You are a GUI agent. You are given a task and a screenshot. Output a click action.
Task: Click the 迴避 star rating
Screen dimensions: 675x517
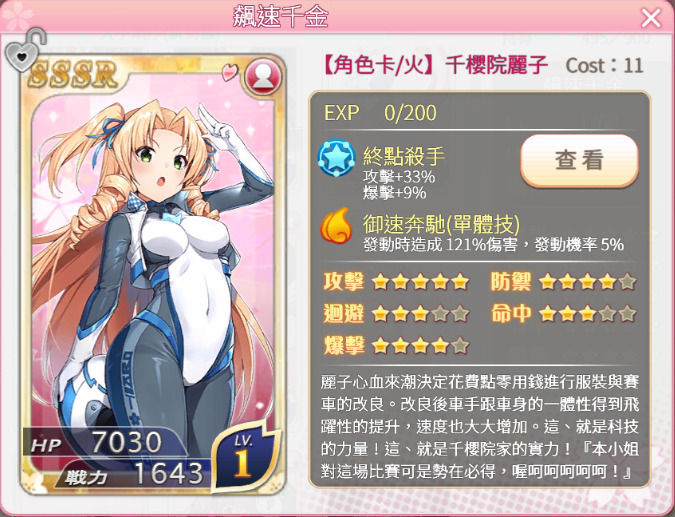(x=420, y=314)
